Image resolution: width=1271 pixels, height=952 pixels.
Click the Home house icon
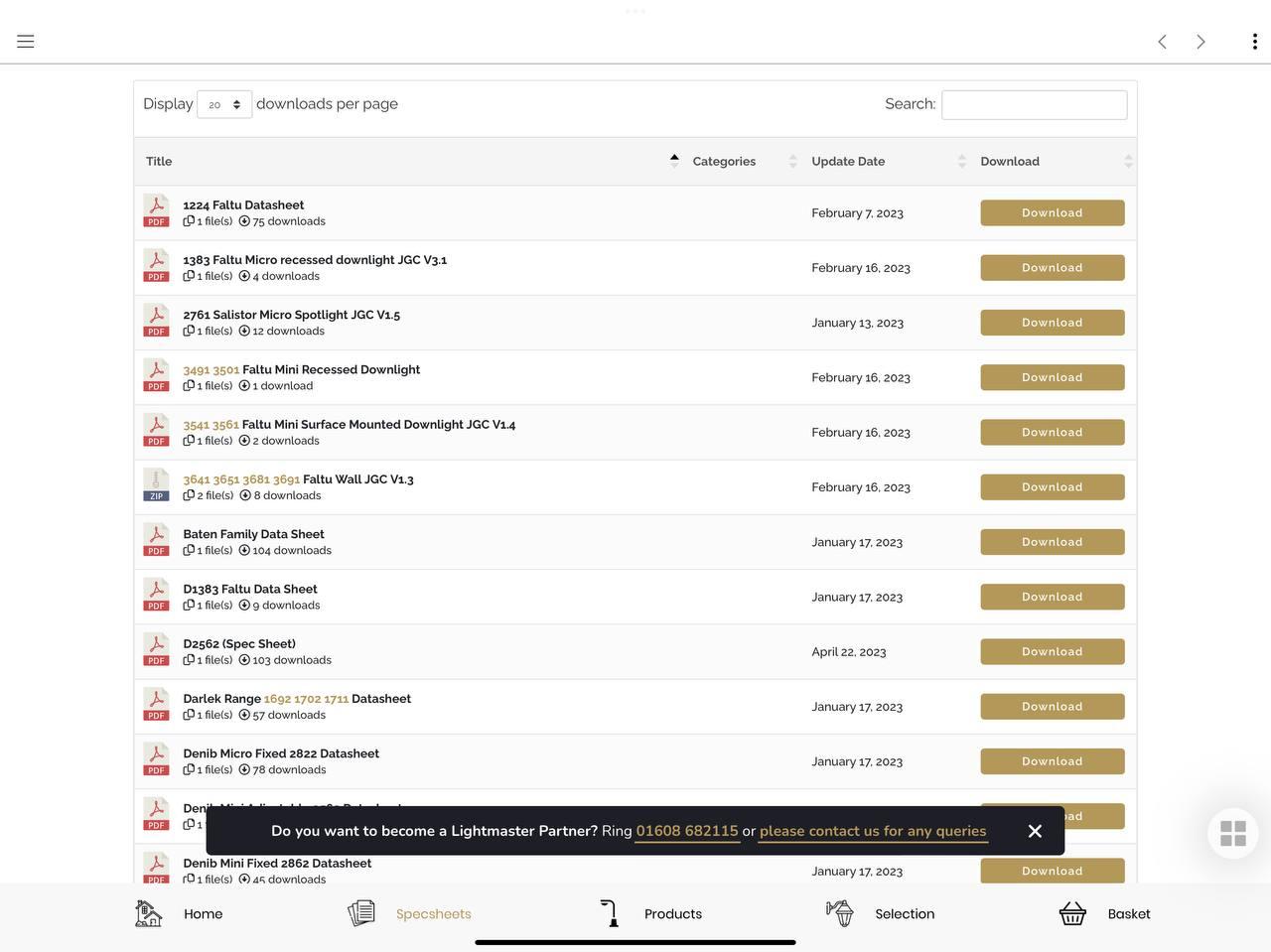pyautogui.click(x=148, y=913)
